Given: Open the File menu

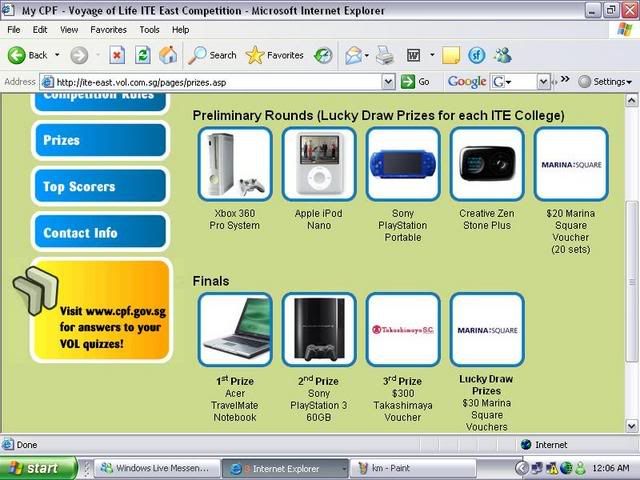Looking at the screenshot, I should (x=13, y=30).
